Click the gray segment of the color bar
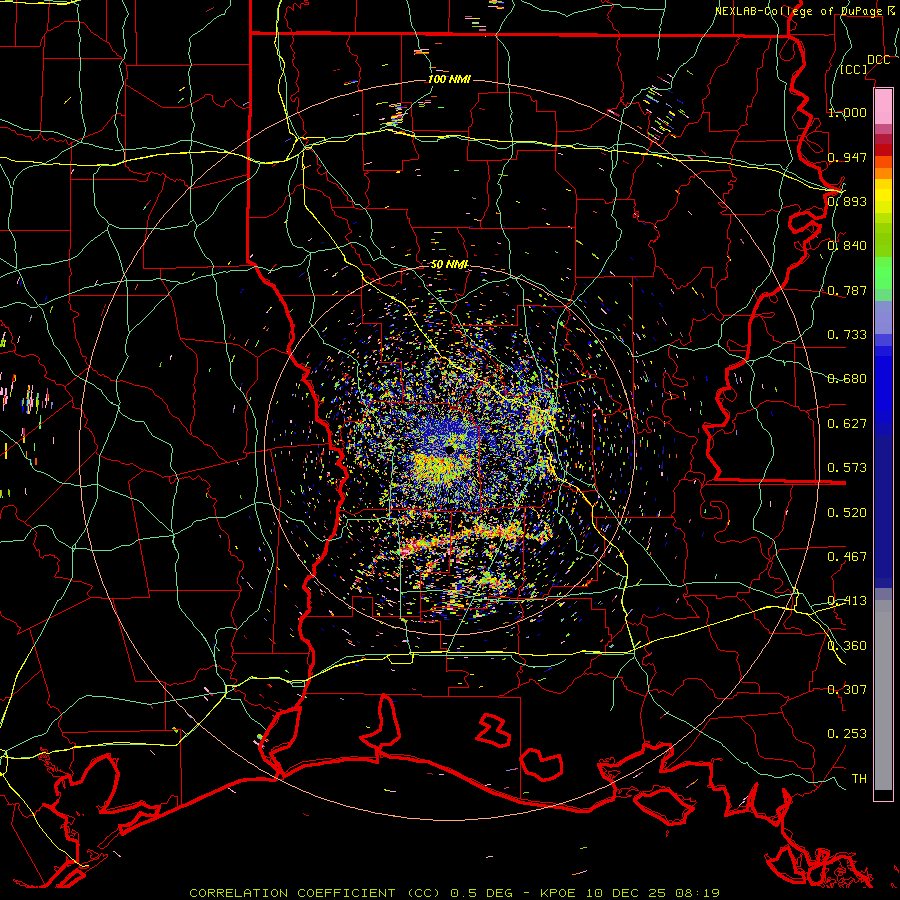 (x=883, y=695)
